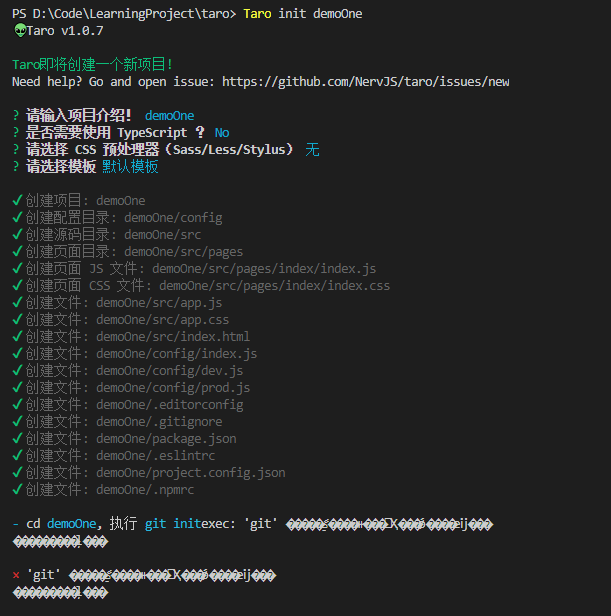The height and width of the screenshot is (616, 611).
Task: Click the path 'demoOne/package.json'
Action: pyautogui.click(x=167, y=439)
